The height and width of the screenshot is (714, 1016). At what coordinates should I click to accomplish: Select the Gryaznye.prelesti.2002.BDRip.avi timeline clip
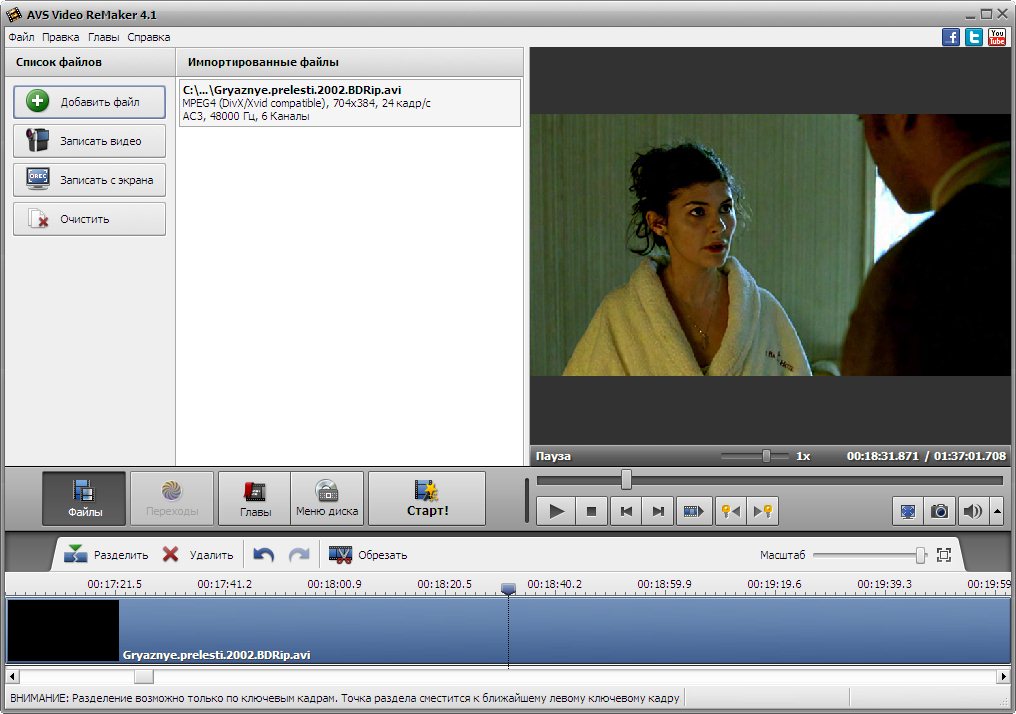tap(509, 631)
